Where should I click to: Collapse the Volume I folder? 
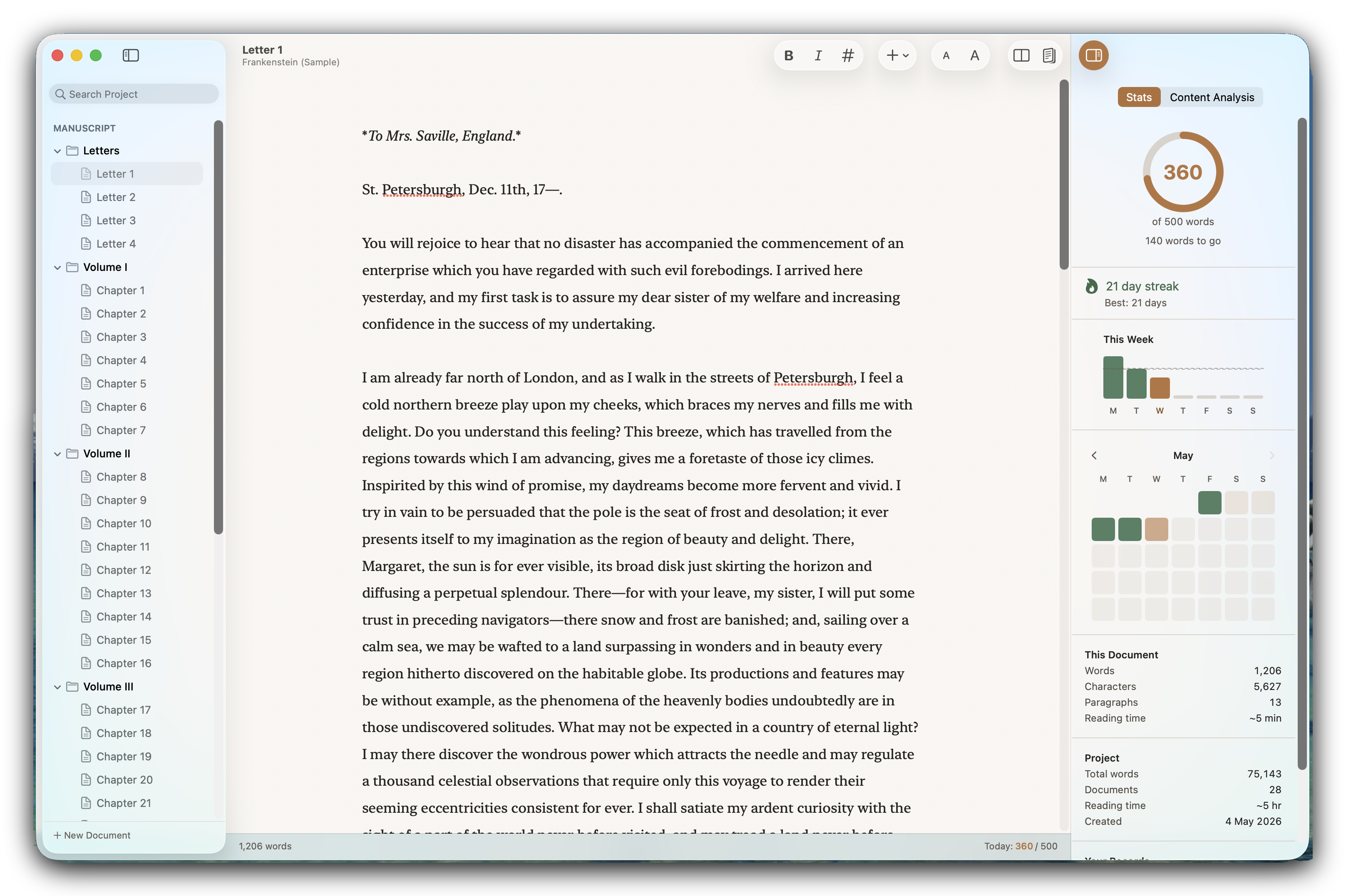(x=57, y=268)
